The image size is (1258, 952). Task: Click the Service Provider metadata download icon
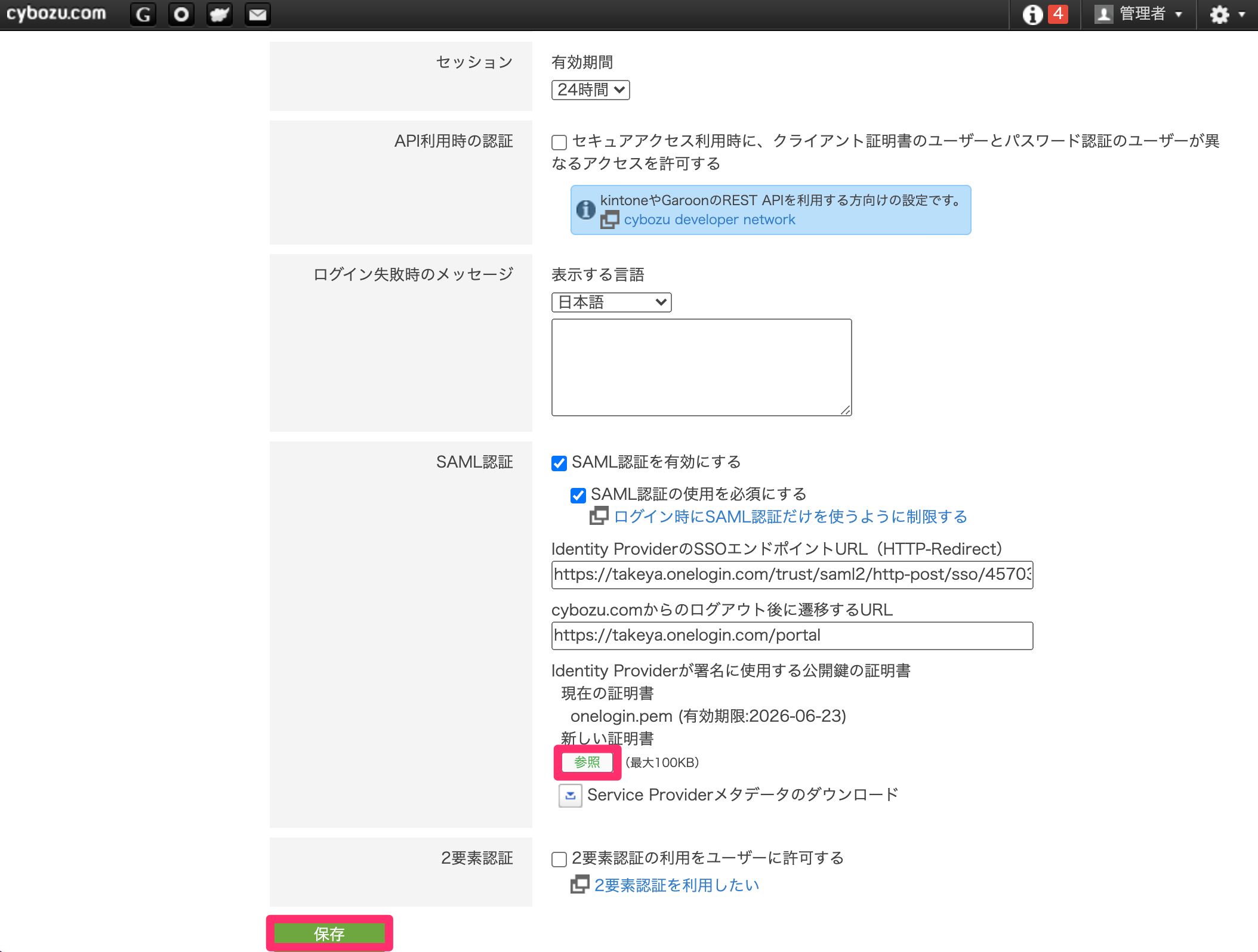pos(571,795)
